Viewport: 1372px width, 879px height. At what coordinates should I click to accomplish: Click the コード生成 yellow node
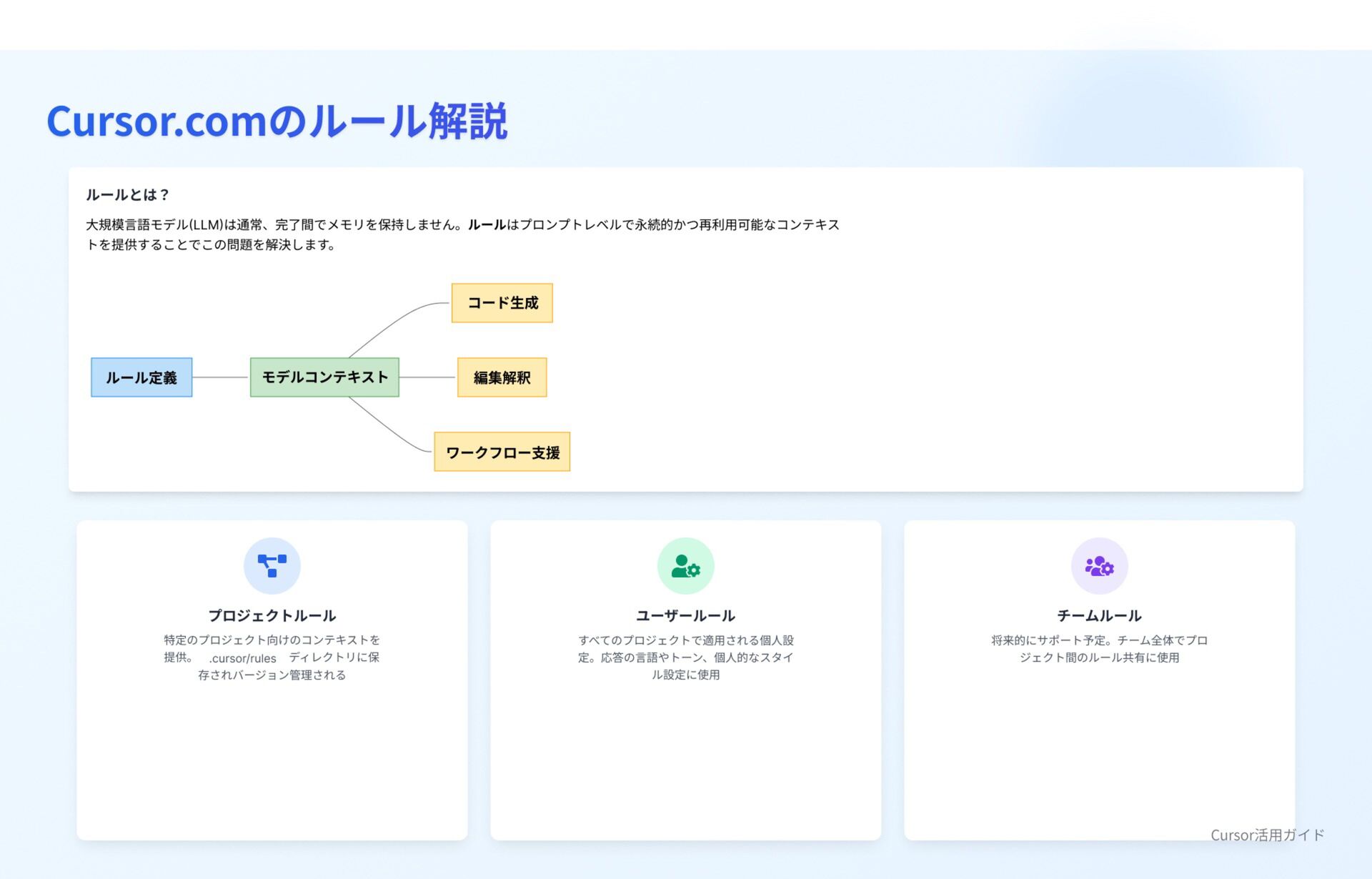tap(502, 303)
